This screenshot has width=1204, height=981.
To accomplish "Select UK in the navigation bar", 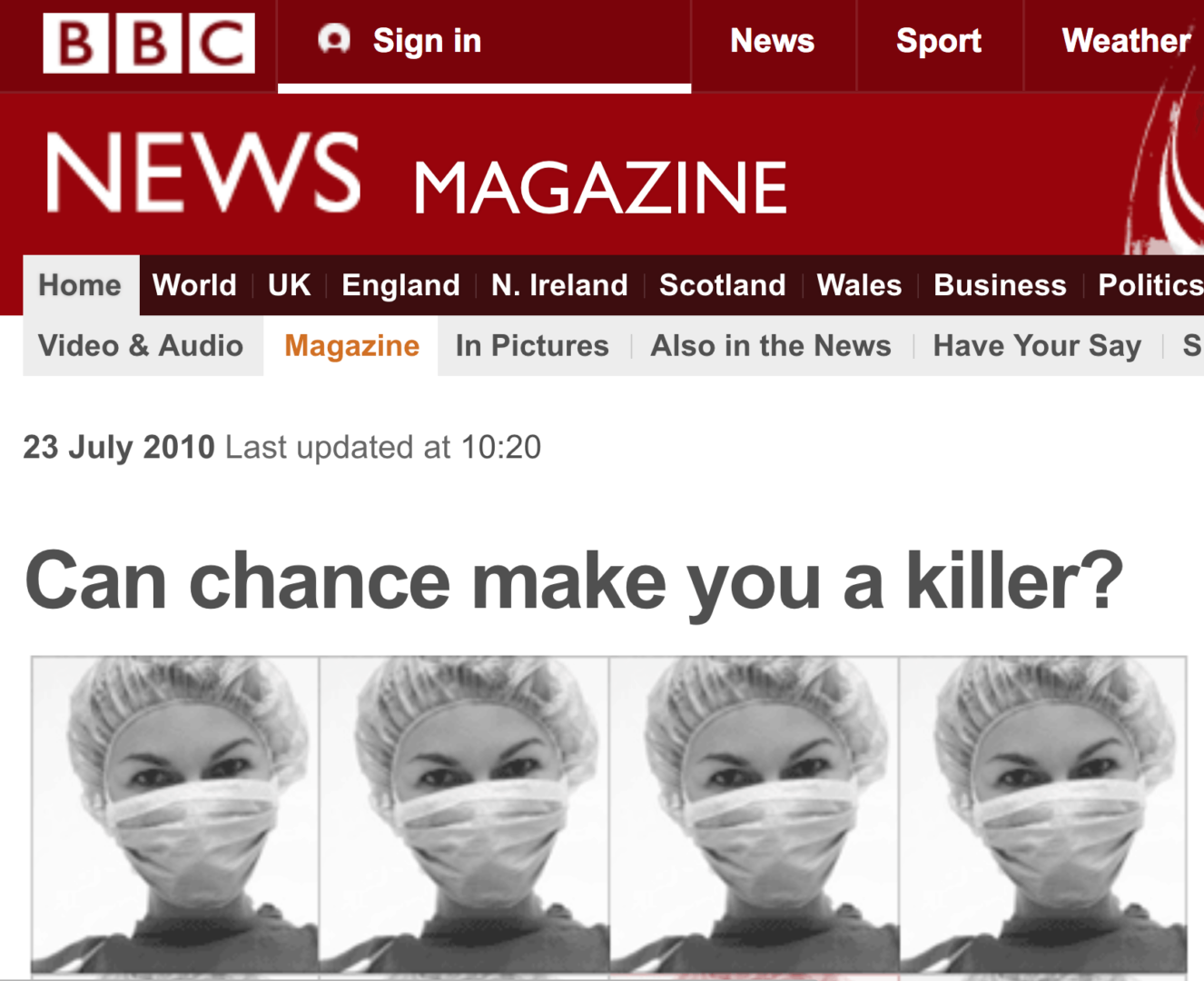I will pyautogui.click(x=289, y=285).
